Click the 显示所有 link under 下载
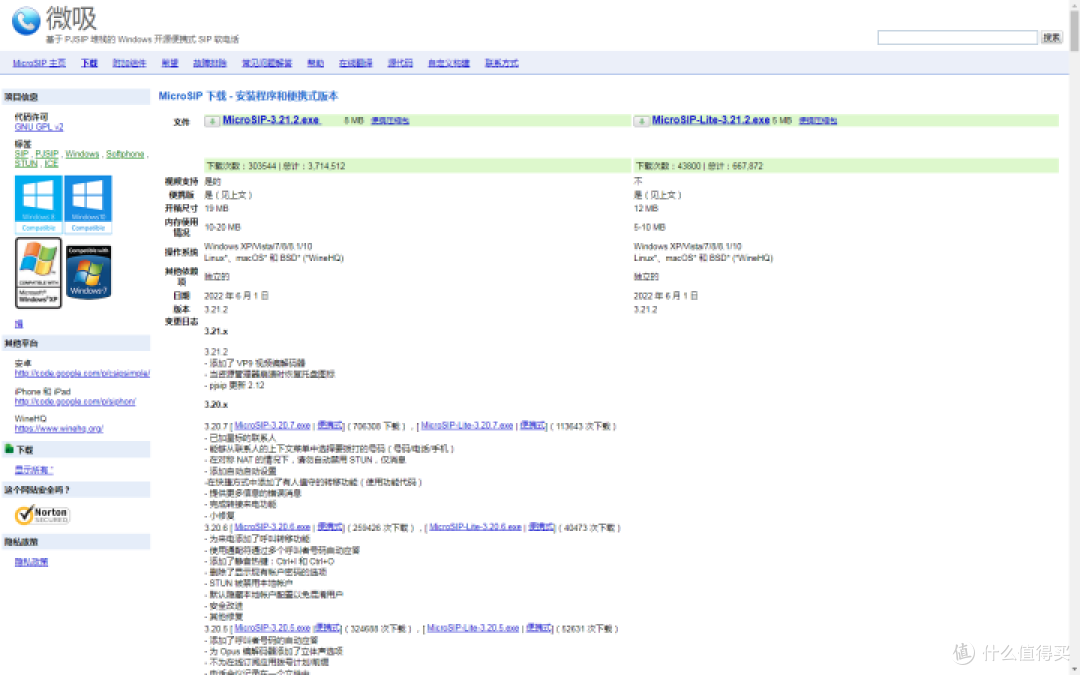Viewport: 1080px width, 675px height. 34,470
